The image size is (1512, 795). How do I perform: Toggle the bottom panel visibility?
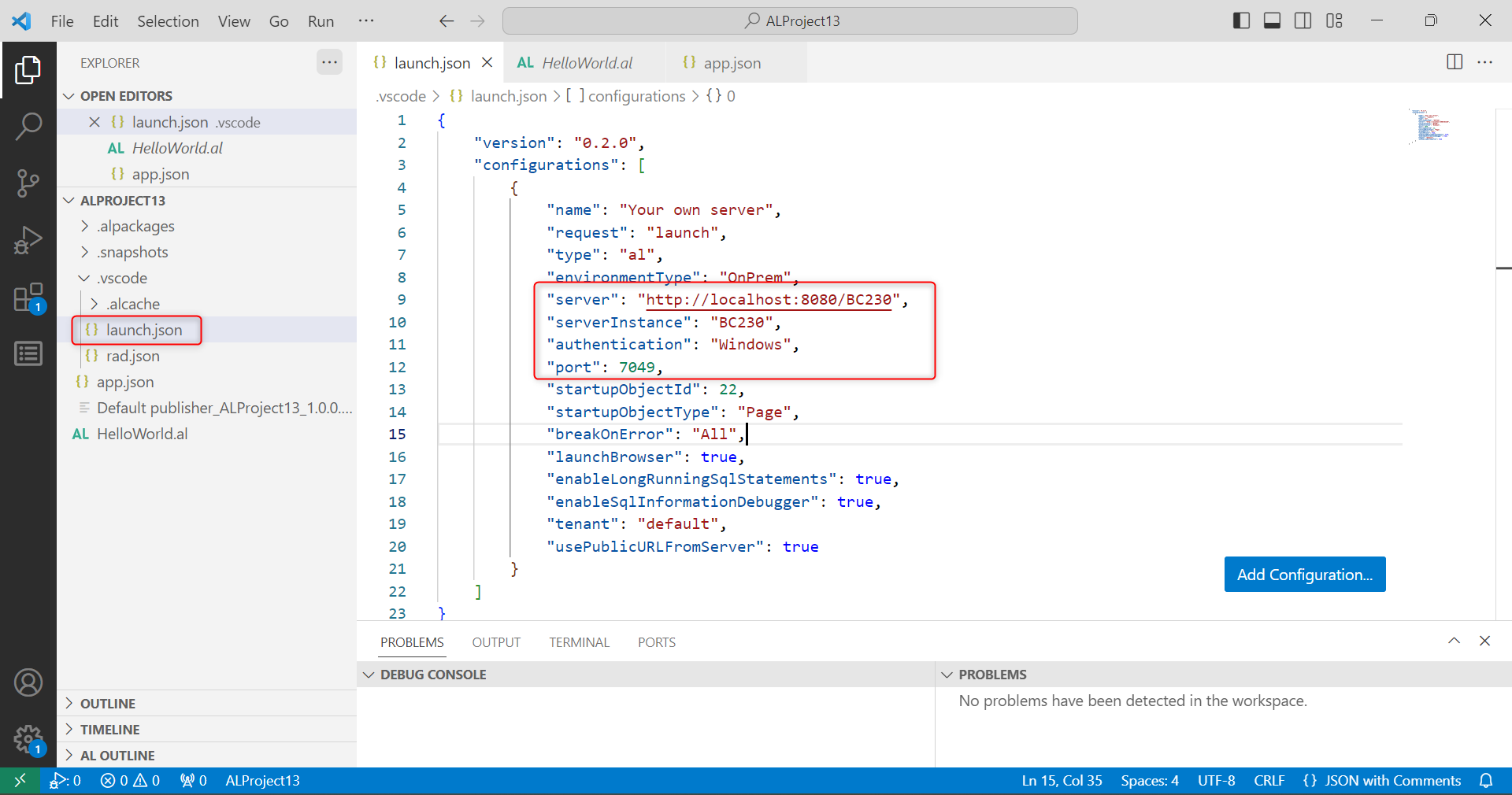(1272, 20)
